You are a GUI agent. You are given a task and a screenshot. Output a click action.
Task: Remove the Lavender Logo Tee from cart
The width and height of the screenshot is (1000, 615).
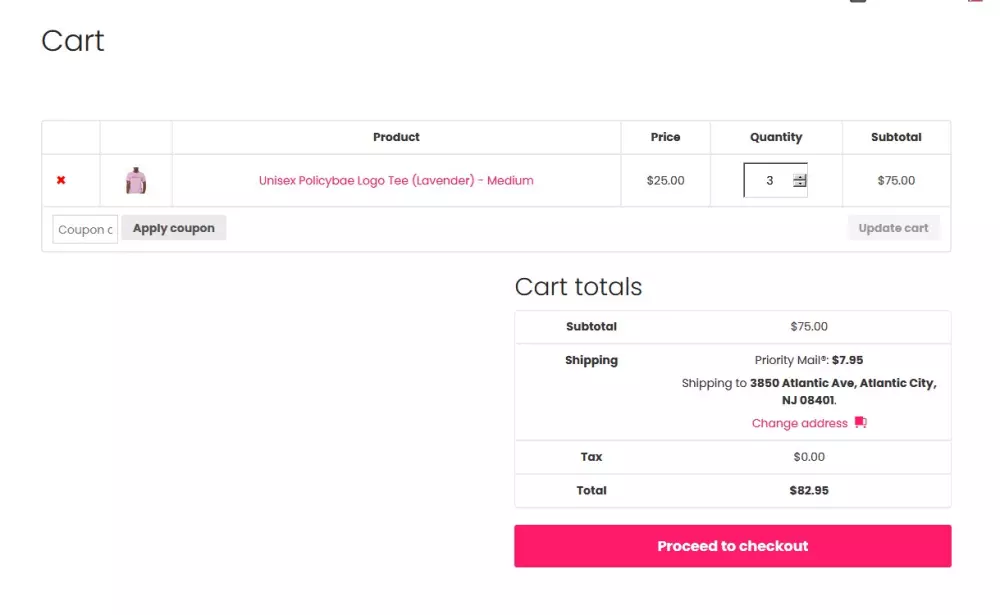[61, 180]
